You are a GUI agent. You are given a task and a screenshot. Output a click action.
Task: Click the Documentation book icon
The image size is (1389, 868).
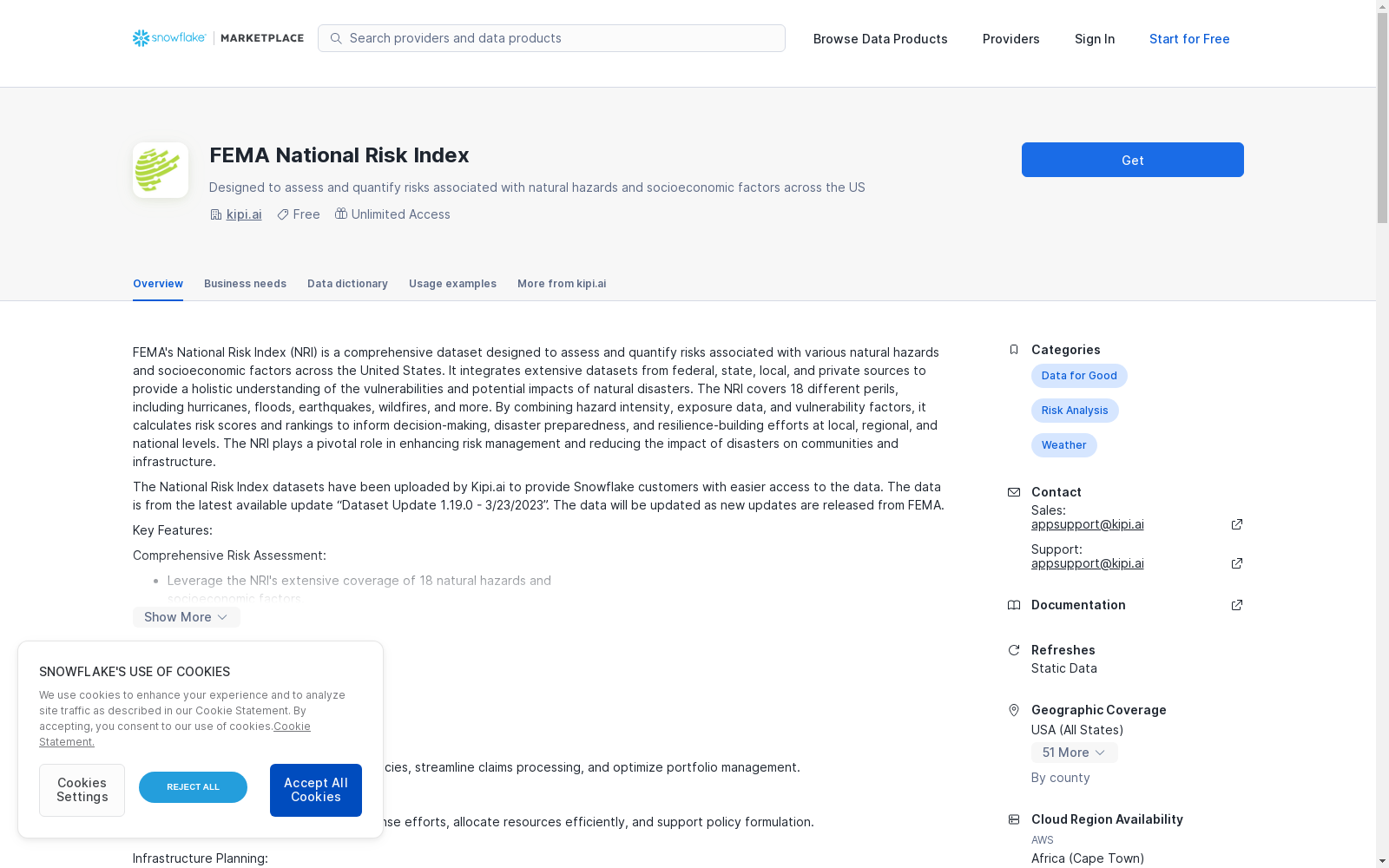tap(1013, 605)
